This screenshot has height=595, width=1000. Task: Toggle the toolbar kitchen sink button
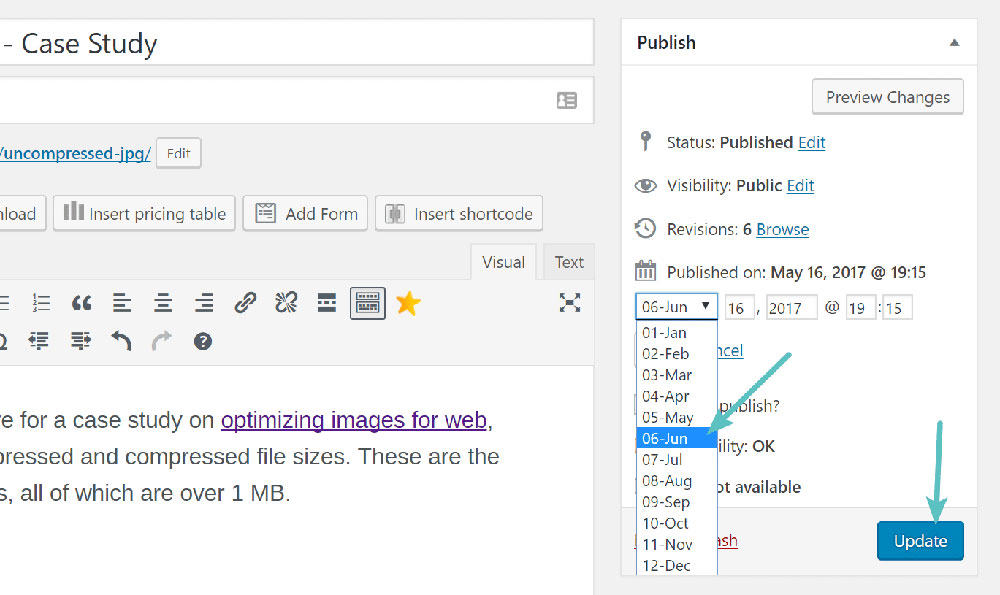point(367,303)
